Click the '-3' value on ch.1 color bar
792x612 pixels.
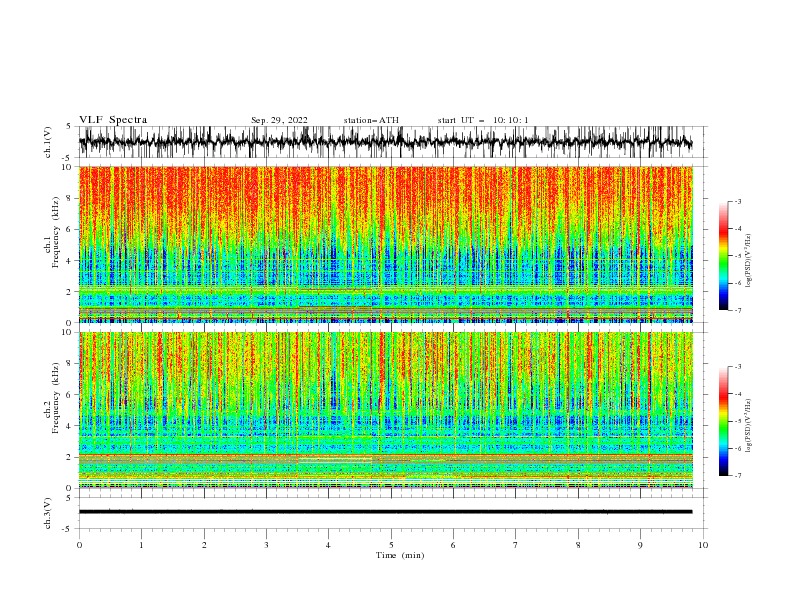click(x=738, y=201)
